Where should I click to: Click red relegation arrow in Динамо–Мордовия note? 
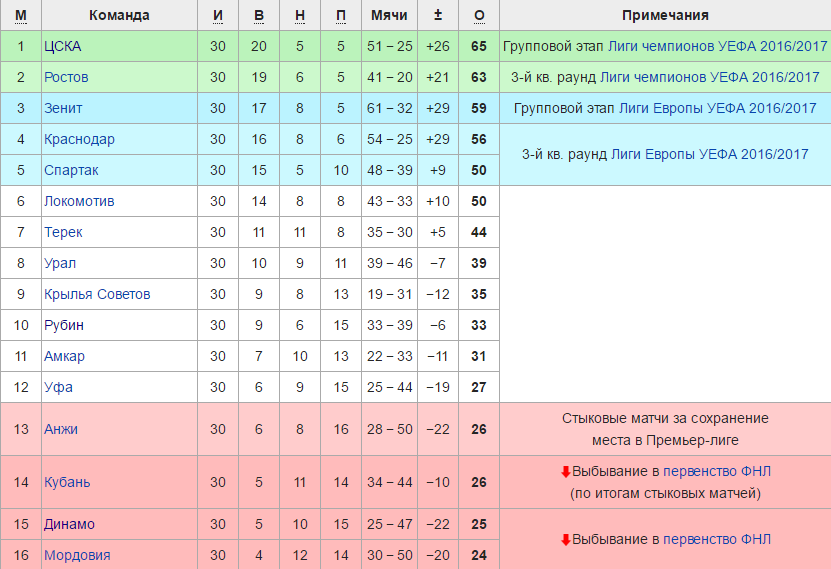point(565,540)
